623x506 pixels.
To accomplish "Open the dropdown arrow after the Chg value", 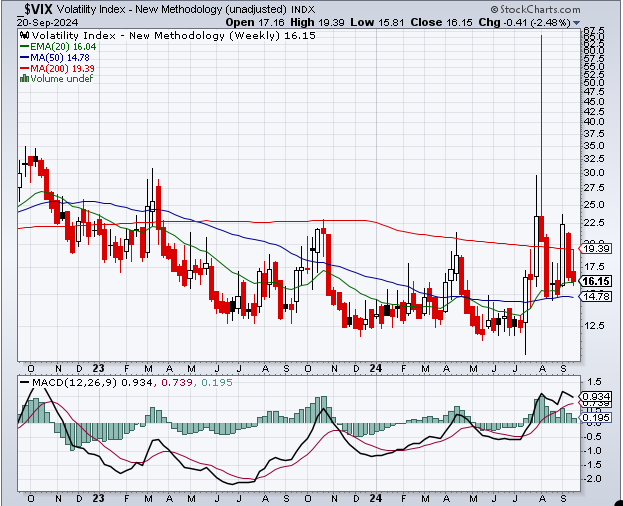I will click(577, 23).
